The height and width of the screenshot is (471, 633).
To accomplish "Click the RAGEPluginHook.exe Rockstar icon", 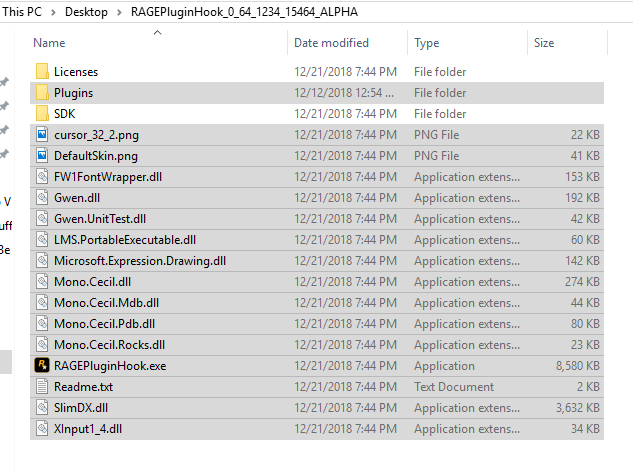I will click(42, 365).
